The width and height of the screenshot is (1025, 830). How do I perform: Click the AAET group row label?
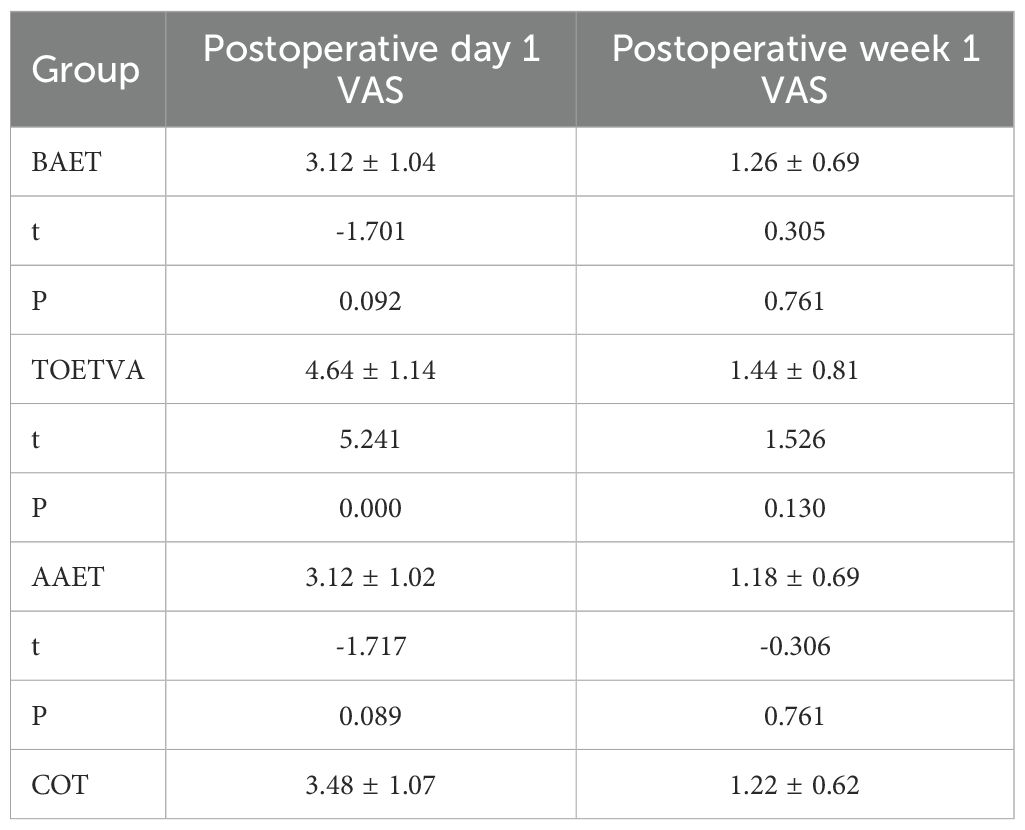(x=68, y=577)
